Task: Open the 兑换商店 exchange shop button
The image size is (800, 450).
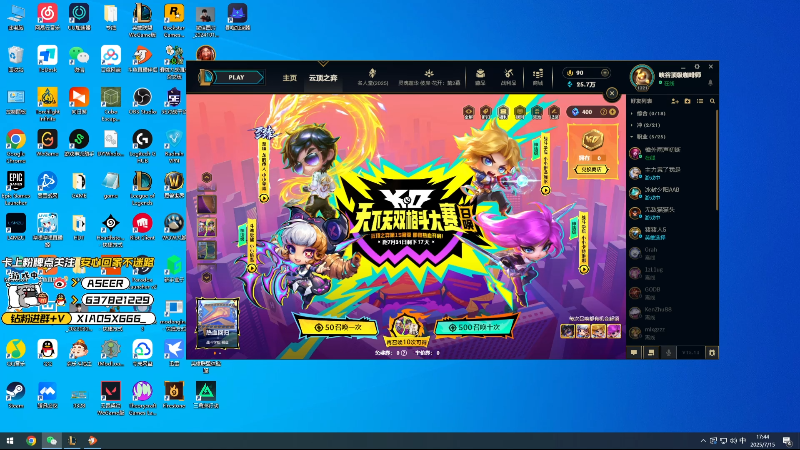Action: tap(592, 169)
